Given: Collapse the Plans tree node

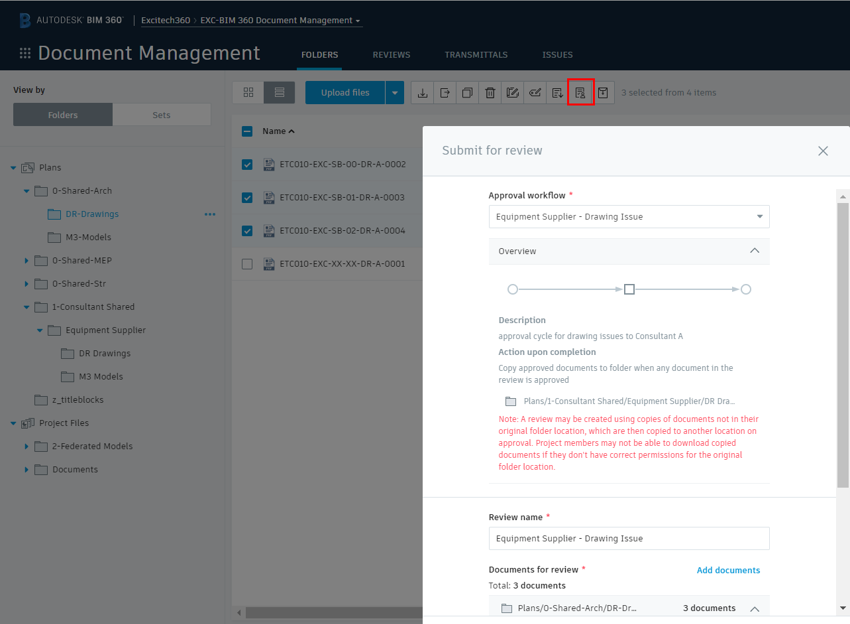Looking at the screenshot, I should pyautogui.click(x=14, y=168).
